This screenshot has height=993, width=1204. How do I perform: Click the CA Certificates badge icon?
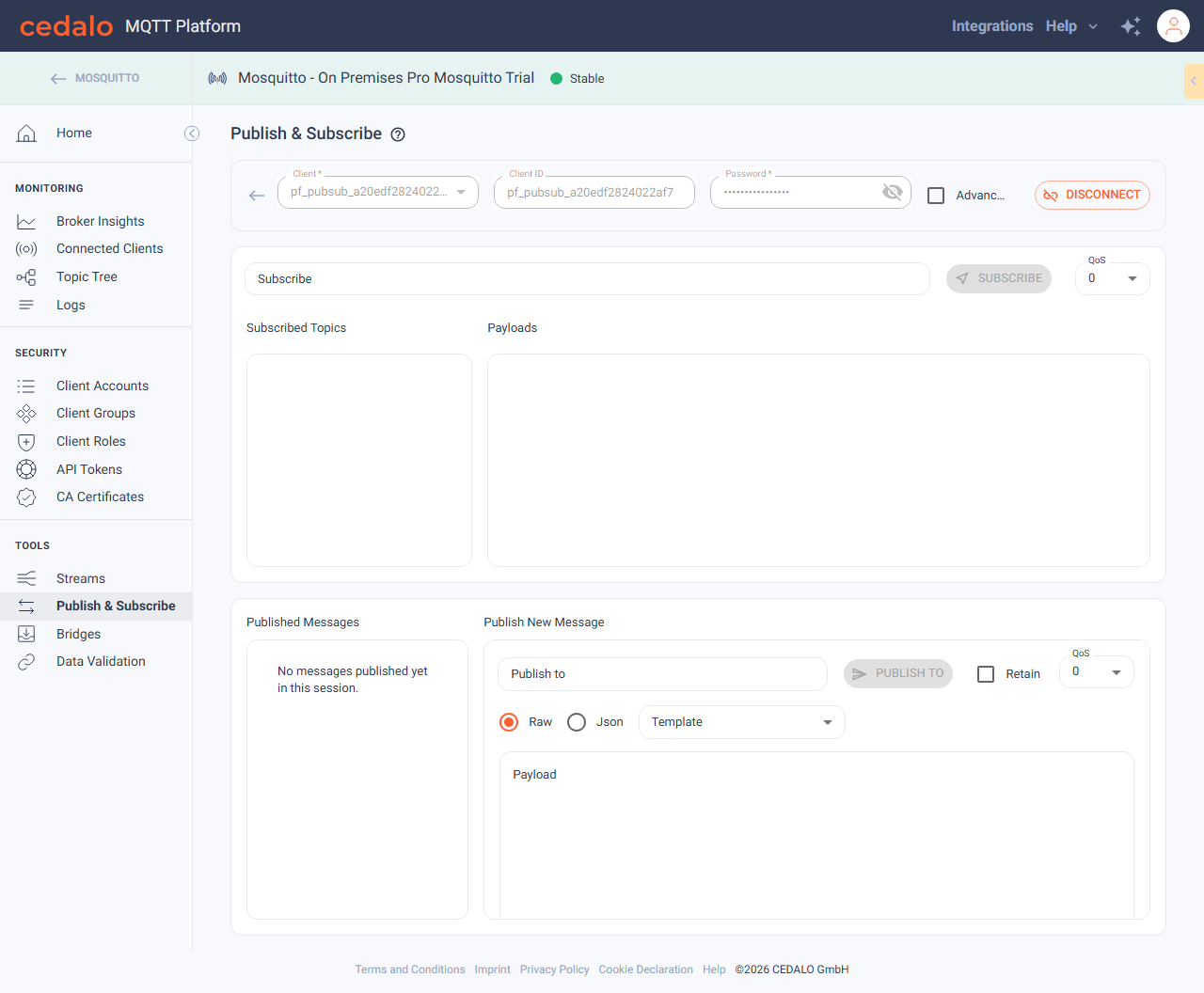pyautogui.click(x=26, y=497)
